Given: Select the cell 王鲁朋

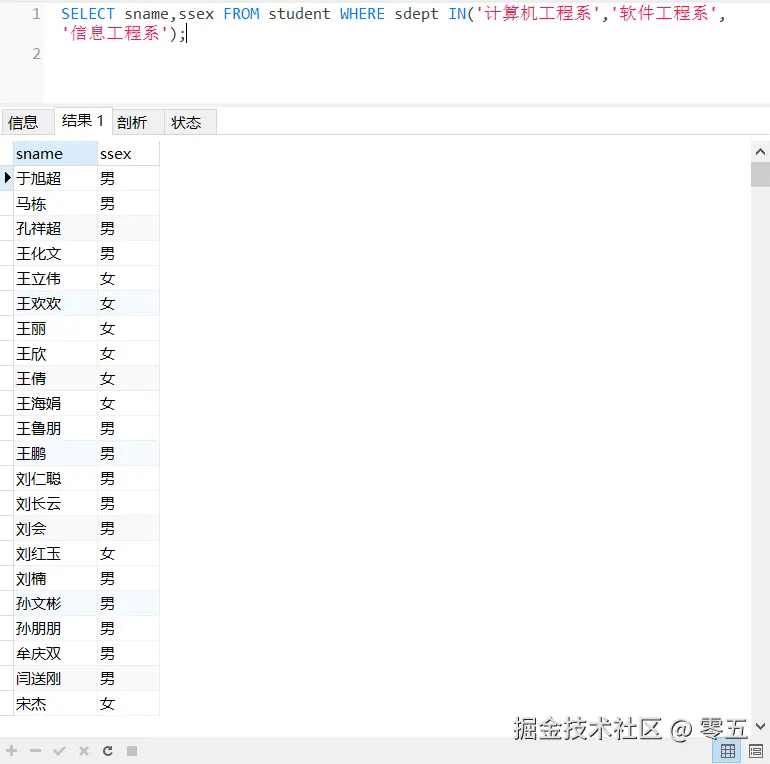Looking at the screenshot, I should tap(55, 429).
